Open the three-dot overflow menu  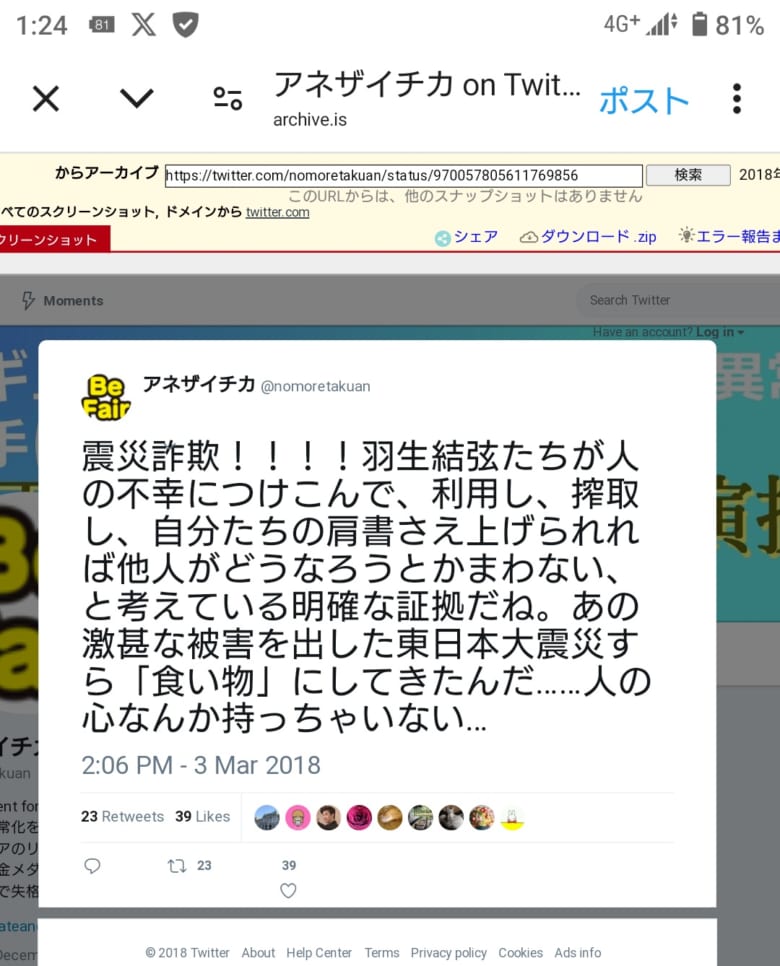coord(737,99)
